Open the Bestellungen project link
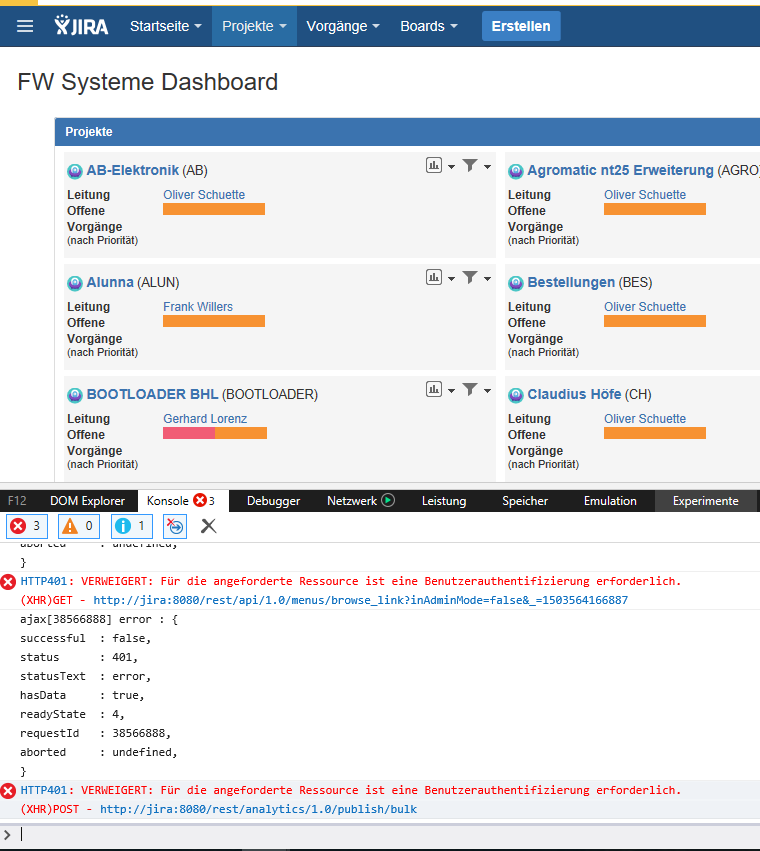 (x=571, y=282)
